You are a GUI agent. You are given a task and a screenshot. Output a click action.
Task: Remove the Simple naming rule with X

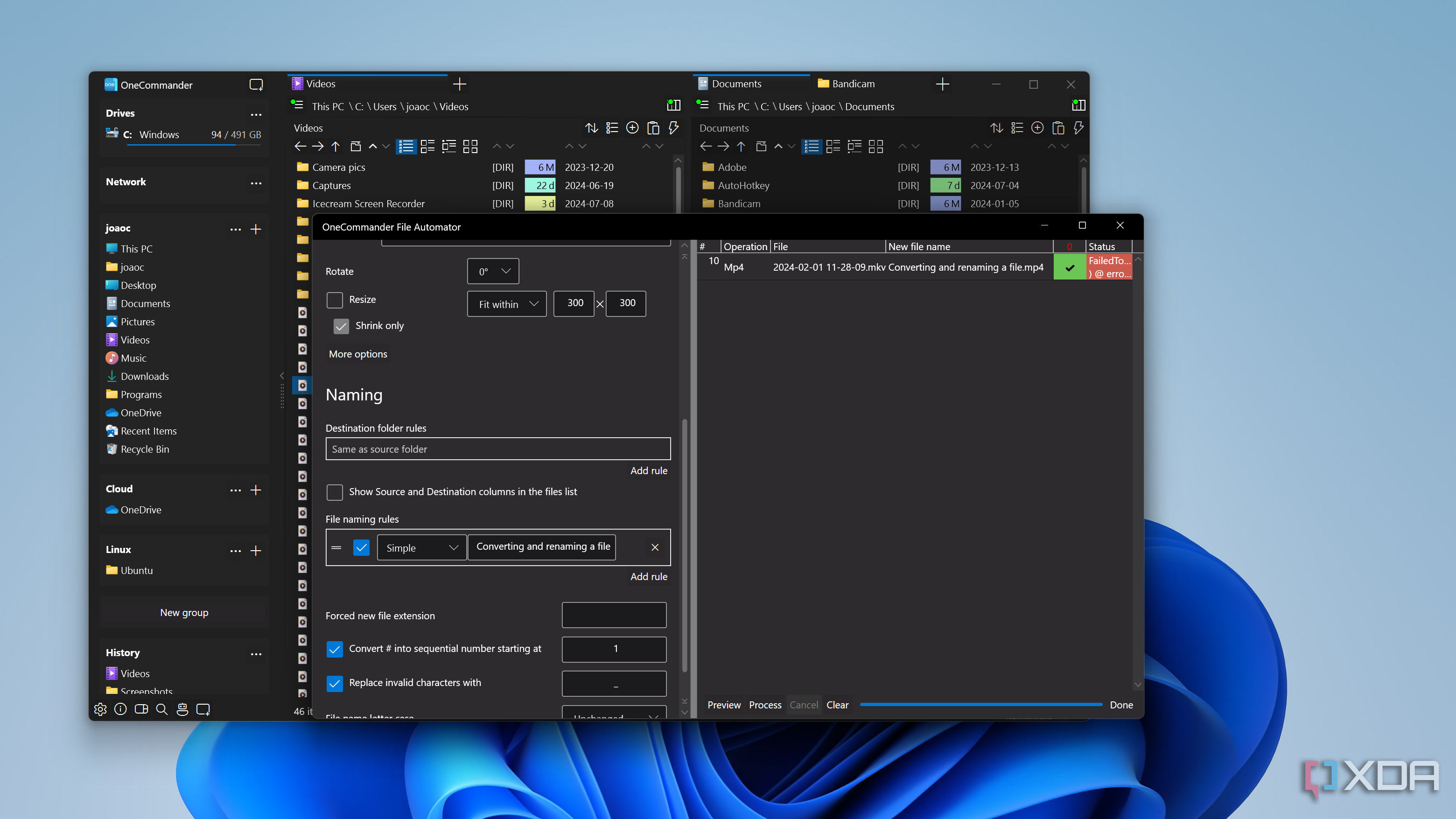(655, 547)
